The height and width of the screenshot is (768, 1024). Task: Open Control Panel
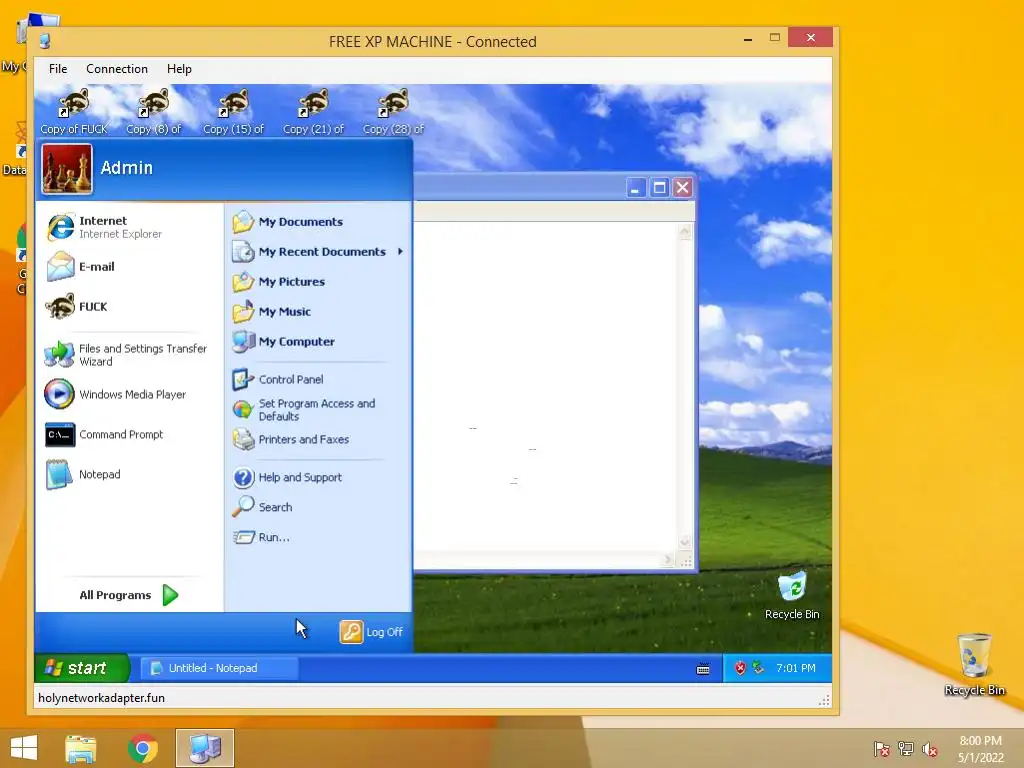point(278,379)
